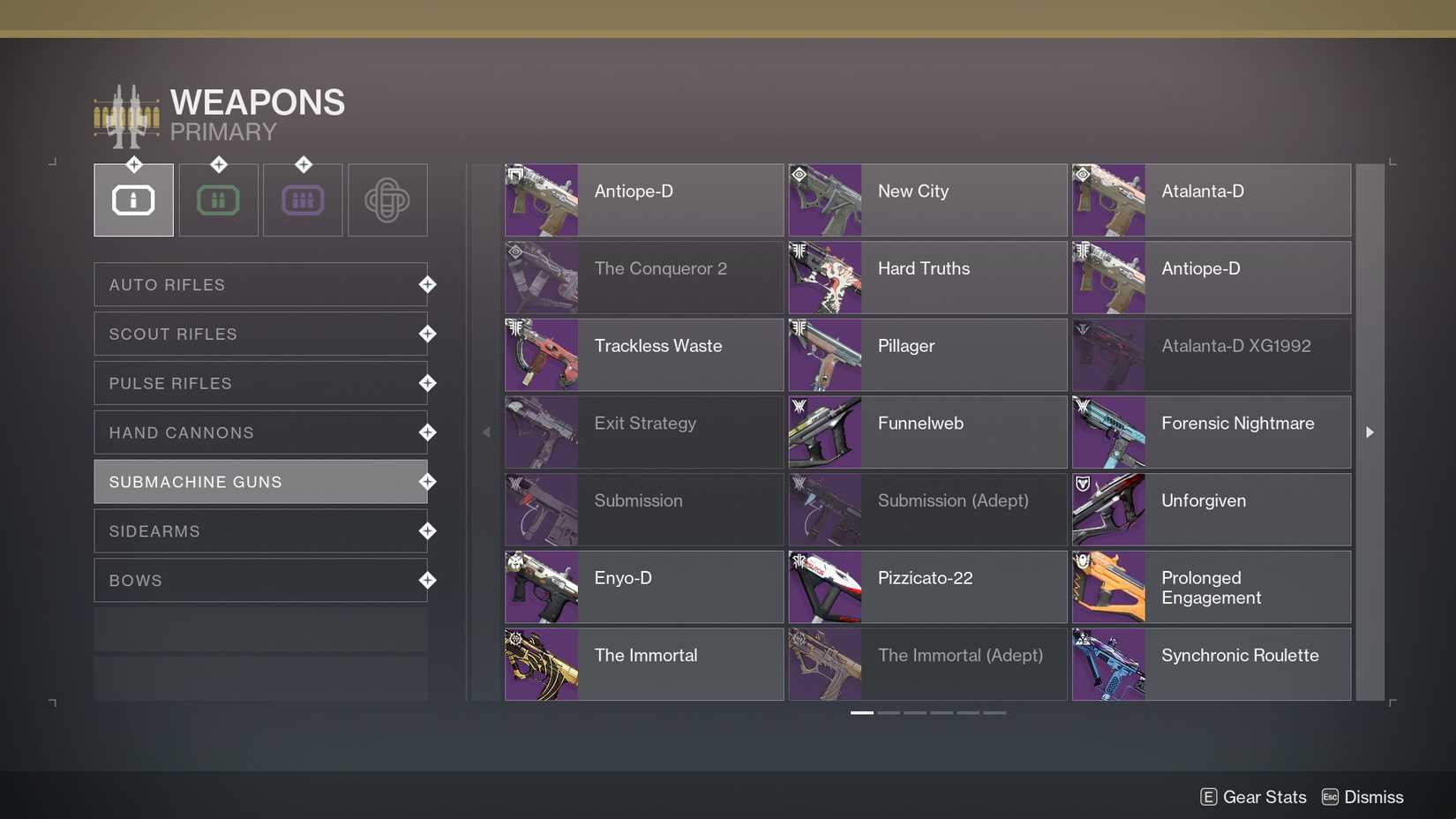This screenshot has height=819, width=1456.
Task: Open Gear Stats with E prompt
Action: click(1253, 797)
